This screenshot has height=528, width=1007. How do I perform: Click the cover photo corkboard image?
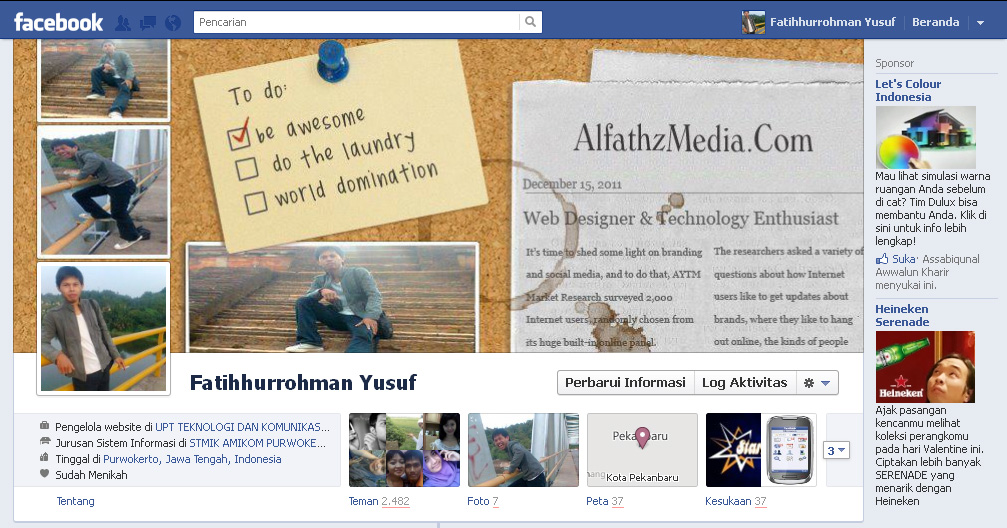(439, 196)
